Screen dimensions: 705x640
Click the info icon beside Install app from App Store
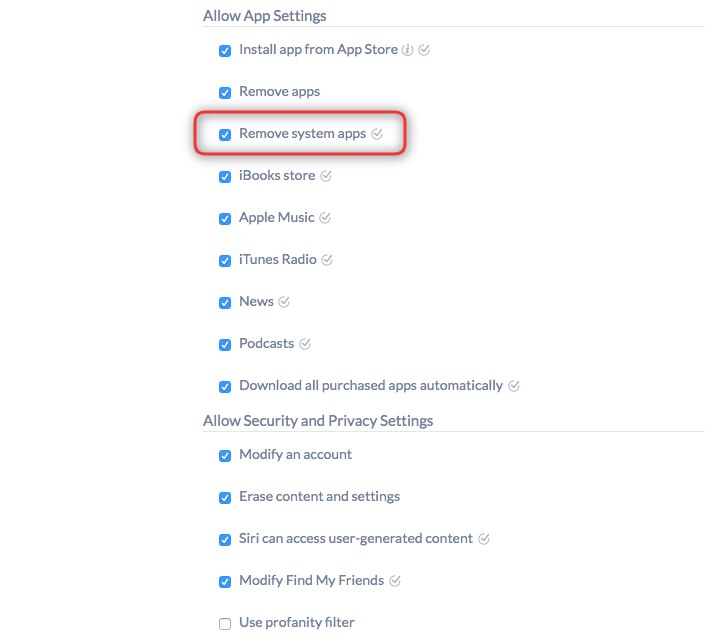(x=407, y=50)
